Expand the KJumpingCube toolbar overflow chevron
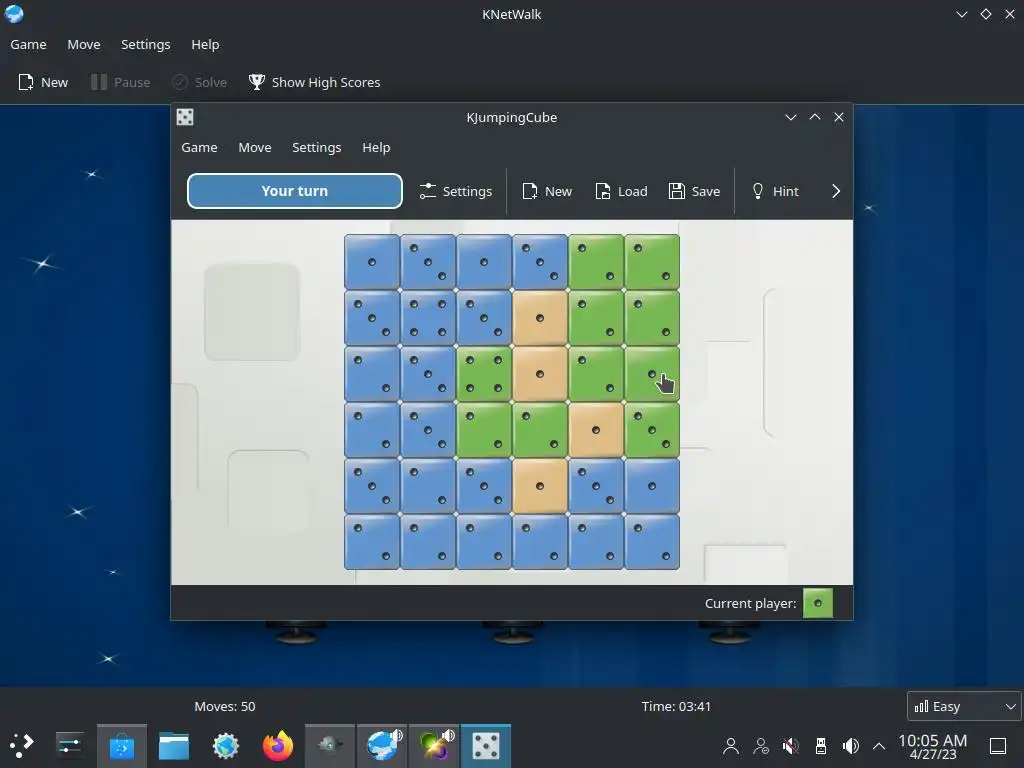Viewport: 1024px width, 768px height. 836,191
